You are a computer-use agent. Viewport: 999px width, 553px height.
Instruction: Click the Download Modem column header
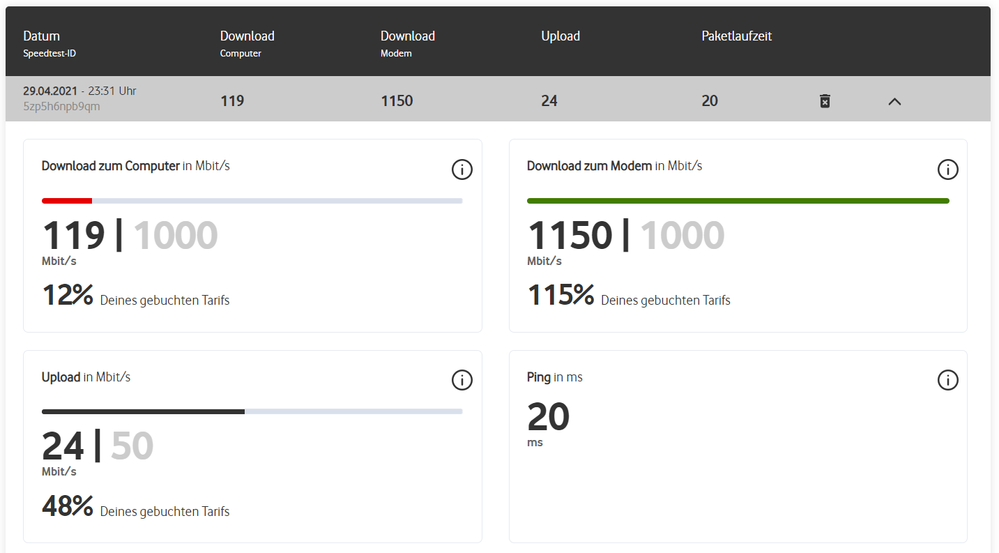407,37
